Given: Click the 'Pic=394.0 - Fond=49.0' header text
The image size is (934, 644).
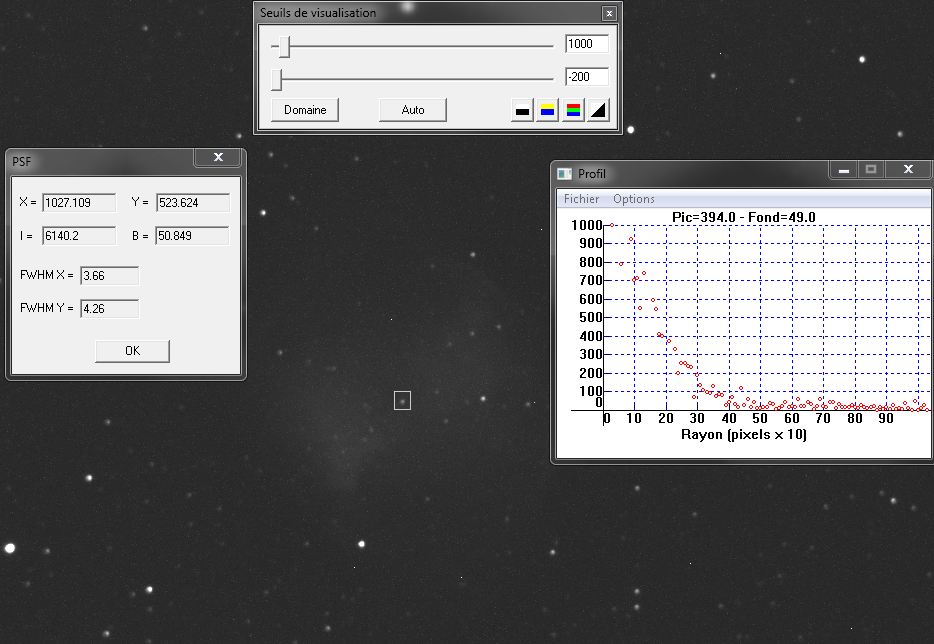Looking at the screenshot, I should tap(743, 217).
